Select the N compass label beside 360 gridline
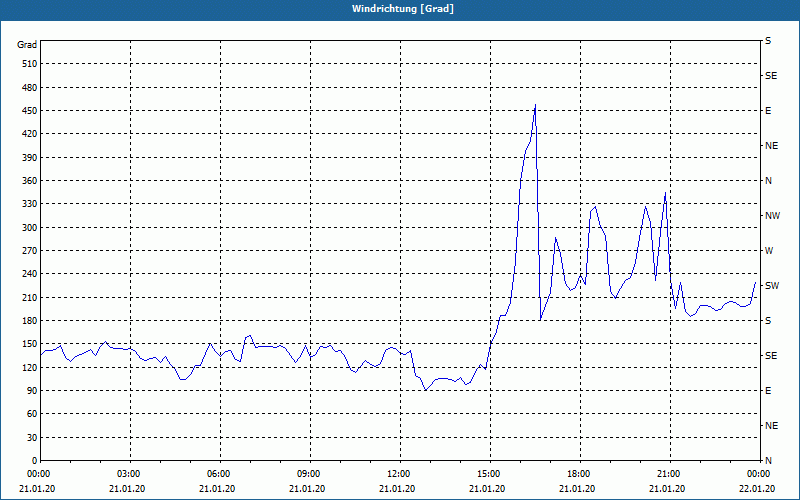Image resolution: width=800 pixels, height=500 pixels. pos(768,181)
